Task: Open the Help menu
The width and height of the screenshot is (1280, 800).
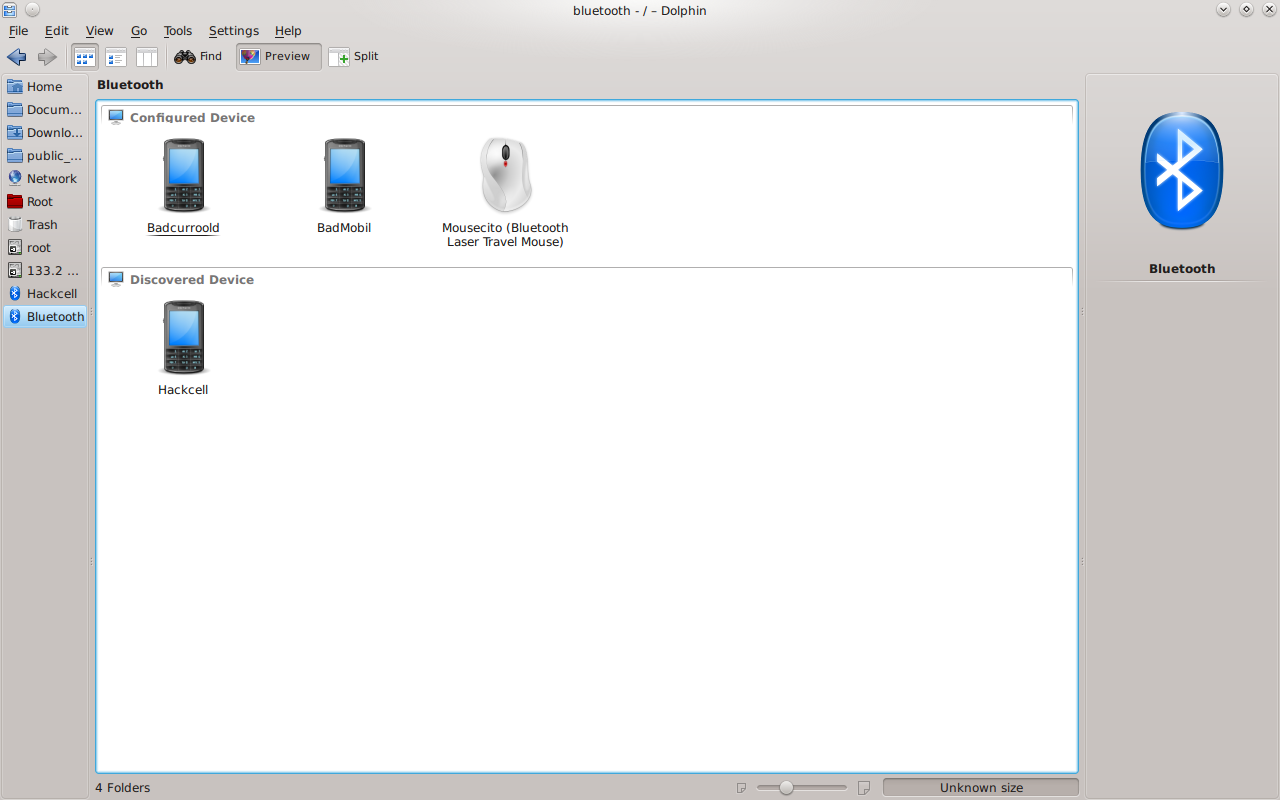Action: [x=288, y=31]
